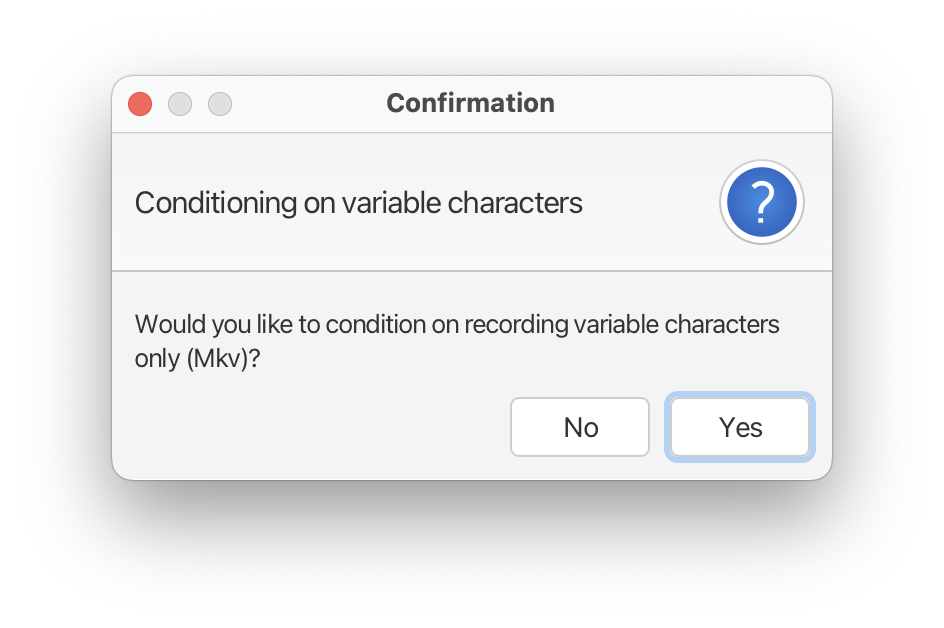This screenshot has height=628, width=944.
Task: Click the No button beside Yes
Action: [580, 427]
